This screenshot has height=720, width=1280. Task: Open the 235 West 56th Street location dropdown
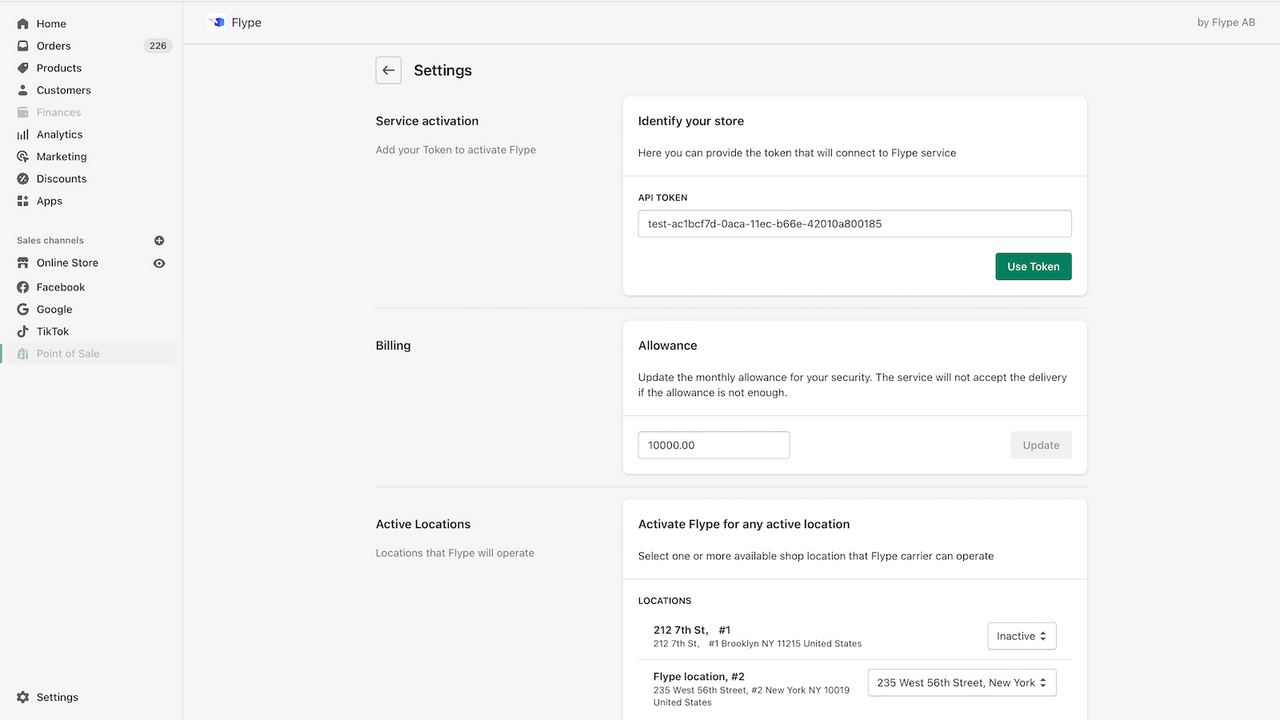pos(961,683)
